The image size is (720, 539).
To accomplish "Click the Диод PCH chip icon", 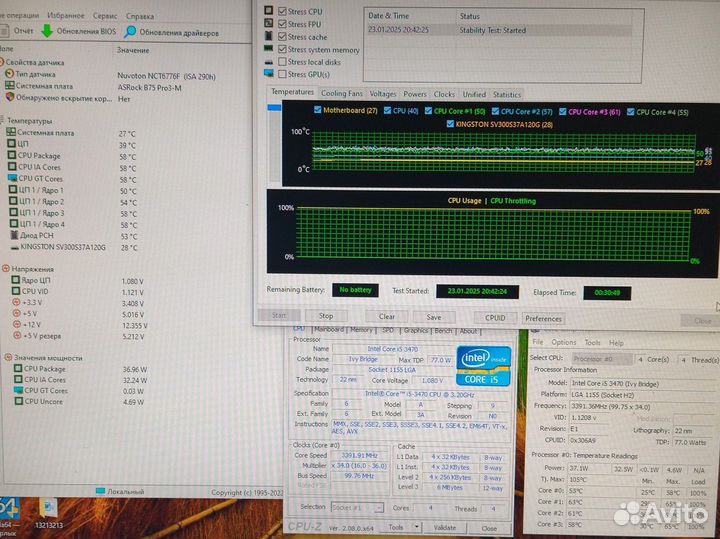I will [14, 235].
